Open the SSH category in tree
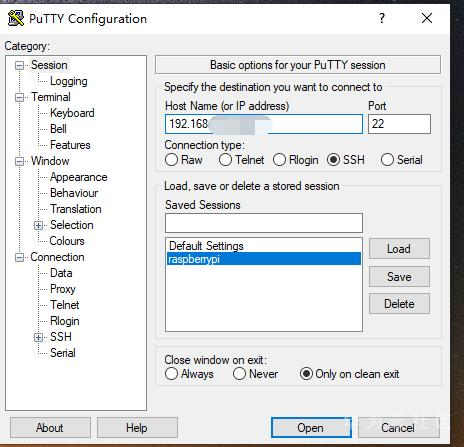 point(61,337)
